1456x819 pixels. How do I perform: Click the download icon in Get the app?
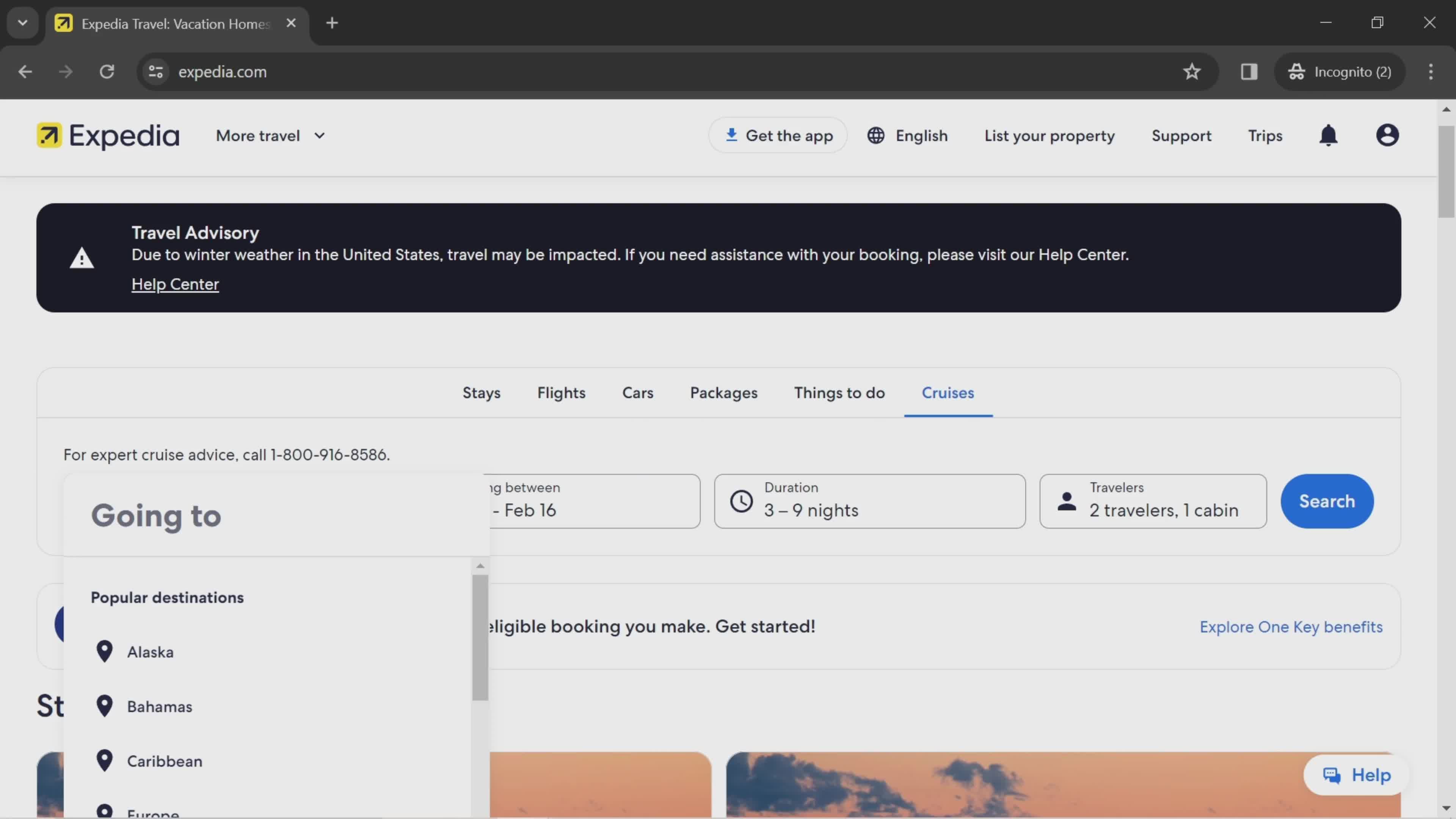tap(731, 135)
